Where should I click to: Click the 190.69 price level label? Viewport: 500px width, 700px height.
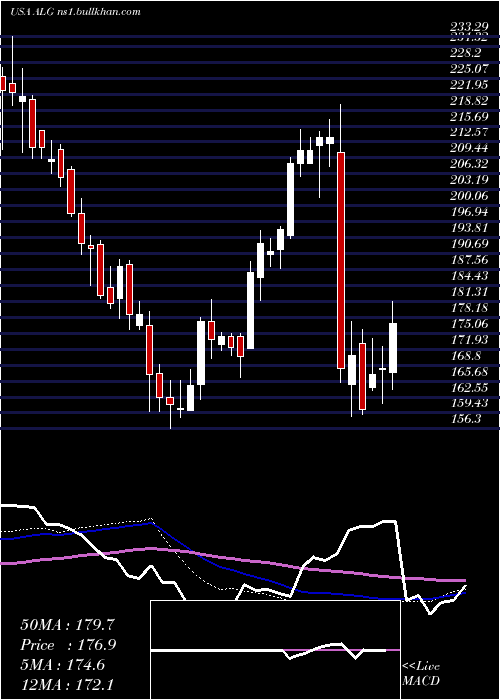(469, 244)
